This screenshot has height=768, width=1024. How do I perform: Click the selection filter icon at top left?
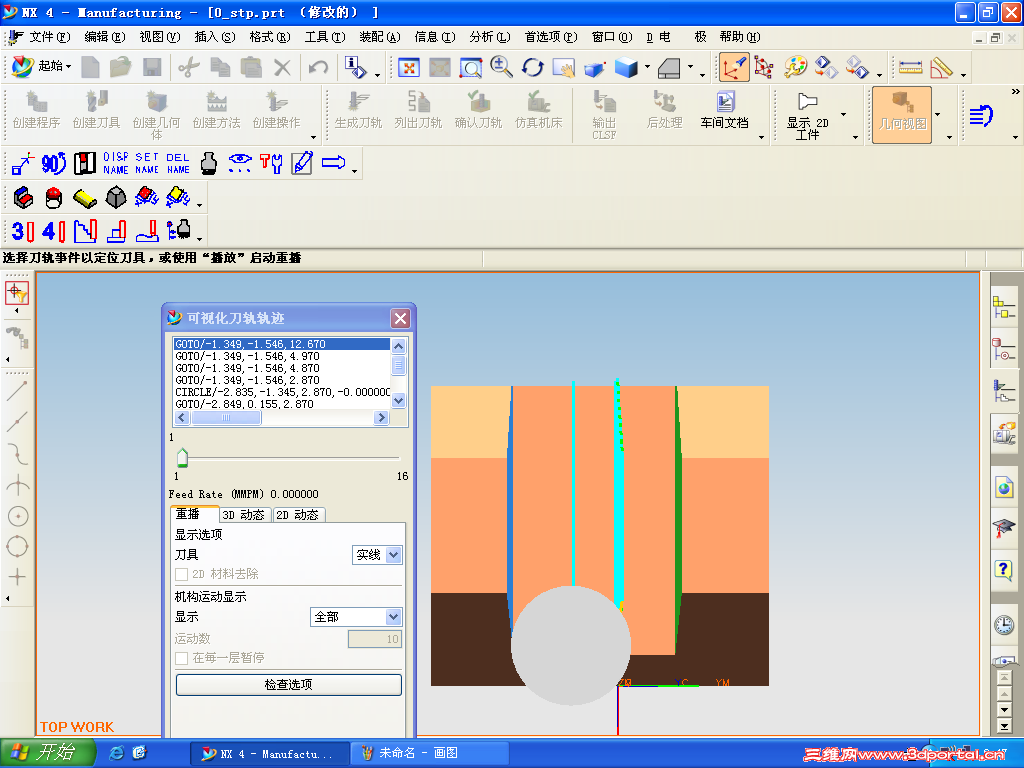(x=17, y=293)
